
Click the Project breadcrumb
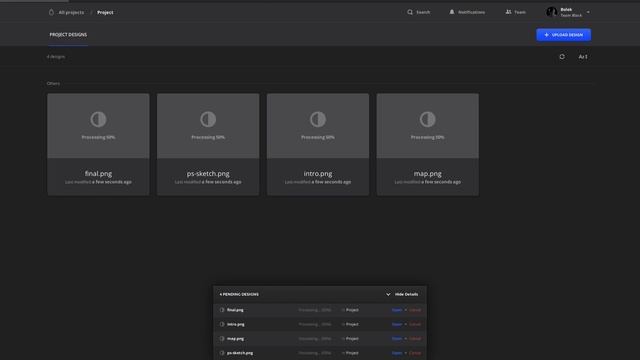105,13
